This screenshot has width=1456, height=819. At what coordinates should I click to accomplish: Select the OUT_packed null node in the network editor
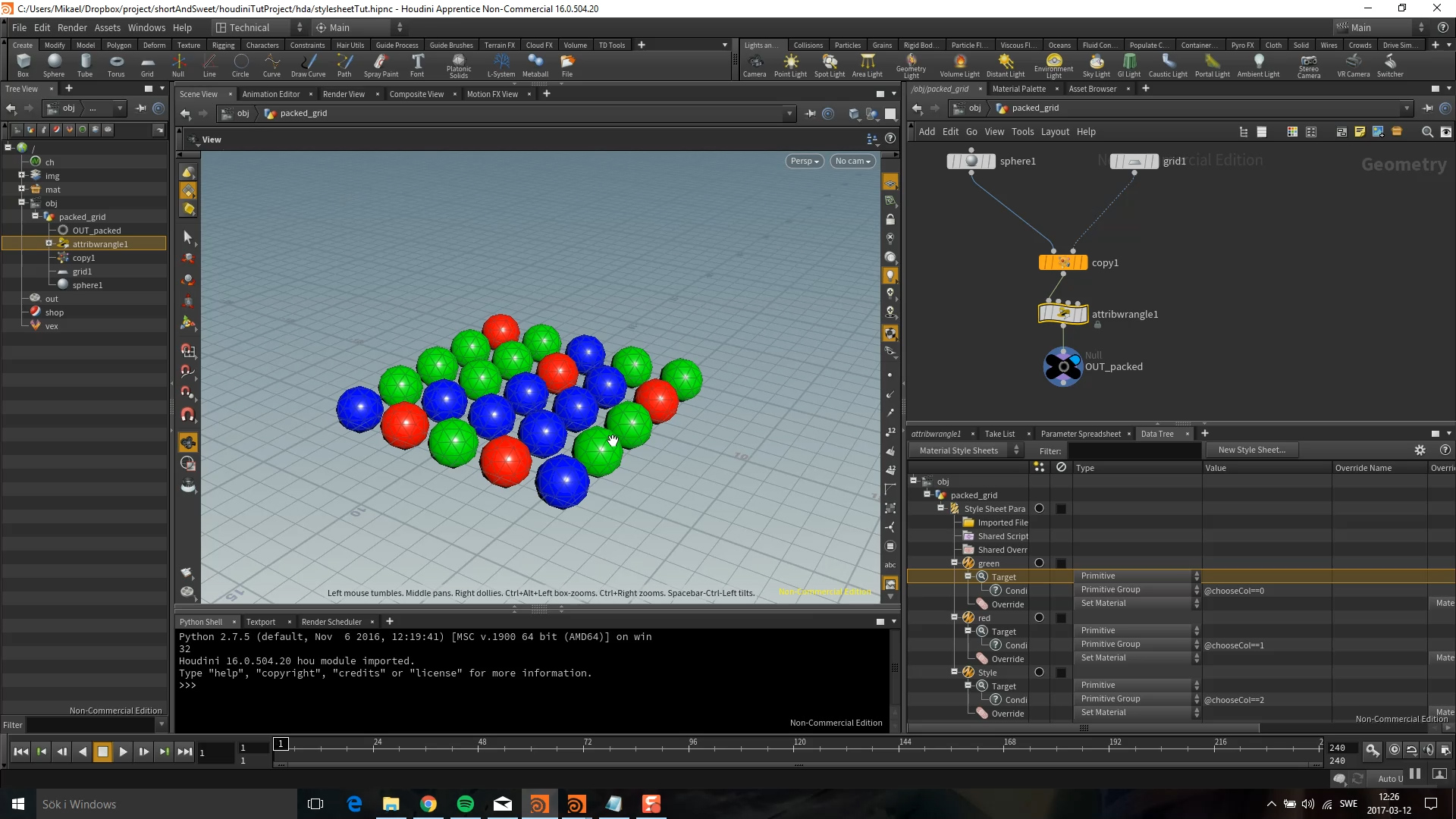click(1062, 366)
